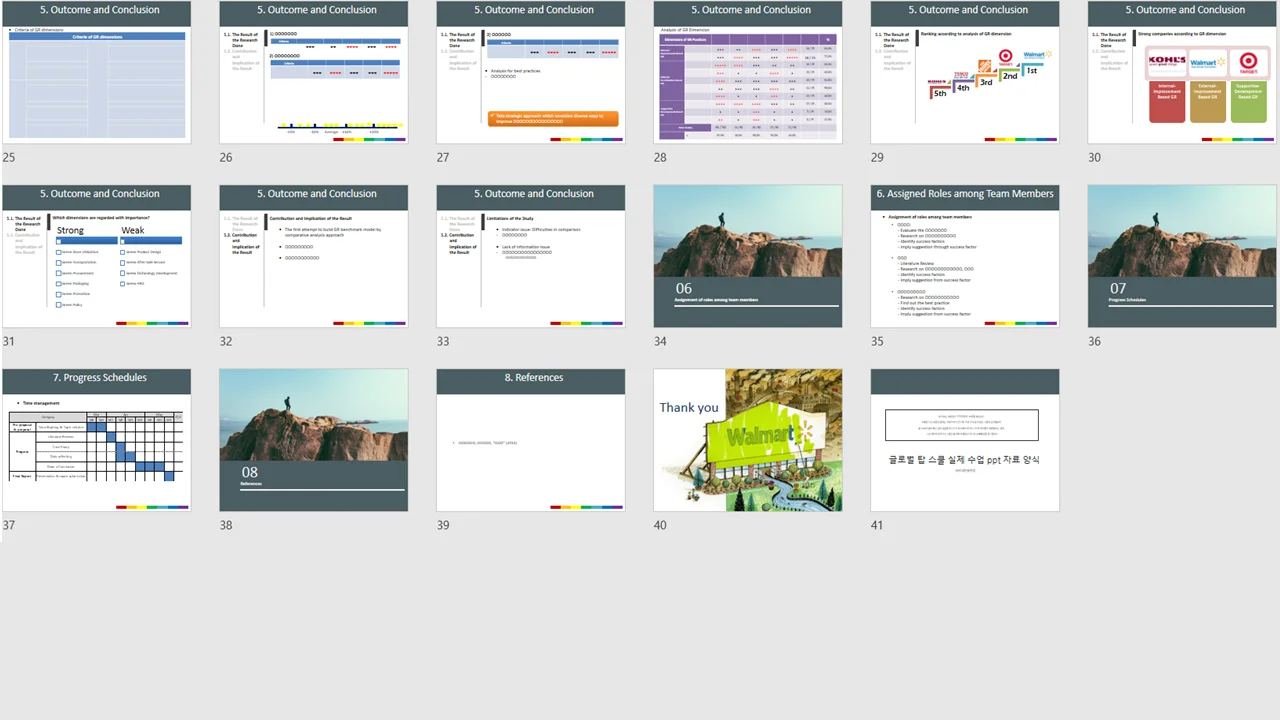Click slide number label 40

(x=660, y=525)
